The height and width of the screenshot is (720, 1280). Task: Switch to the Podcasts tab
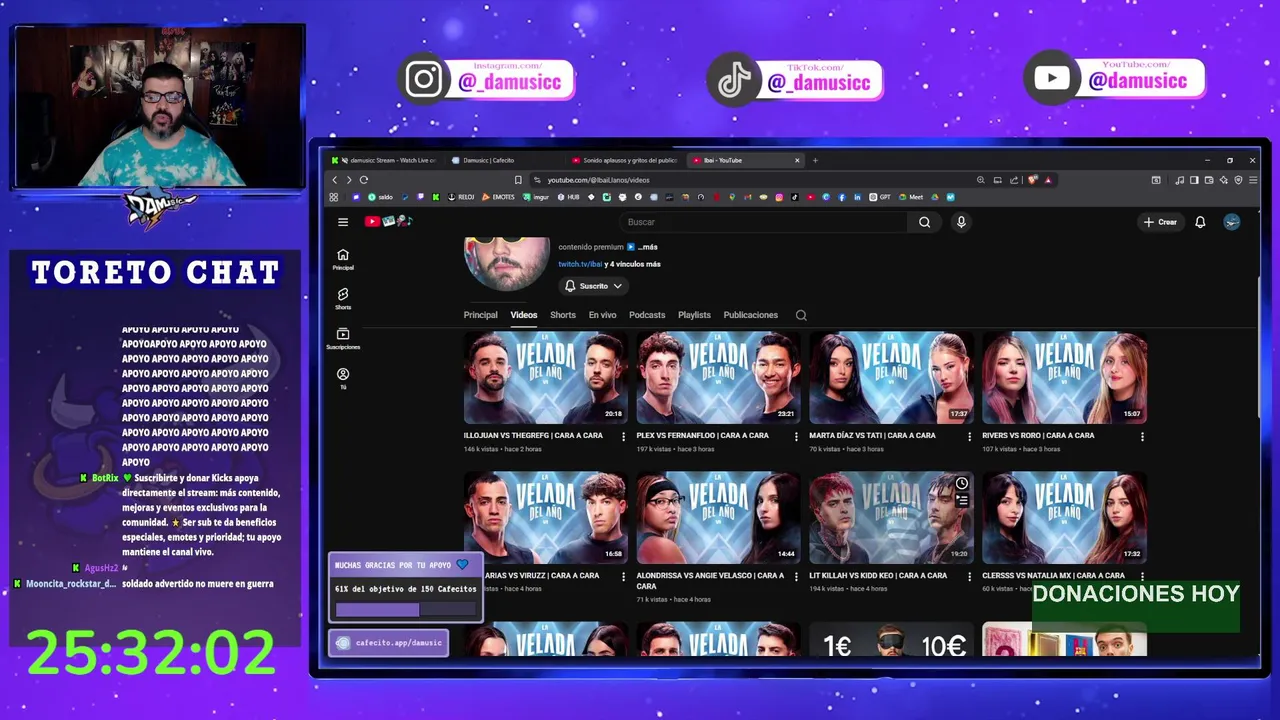click(x=647, y=315)
